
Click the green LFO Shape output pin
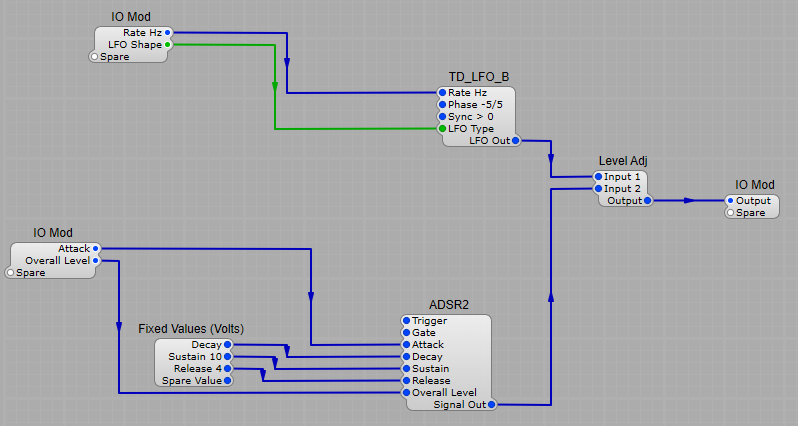click(167, 45)
